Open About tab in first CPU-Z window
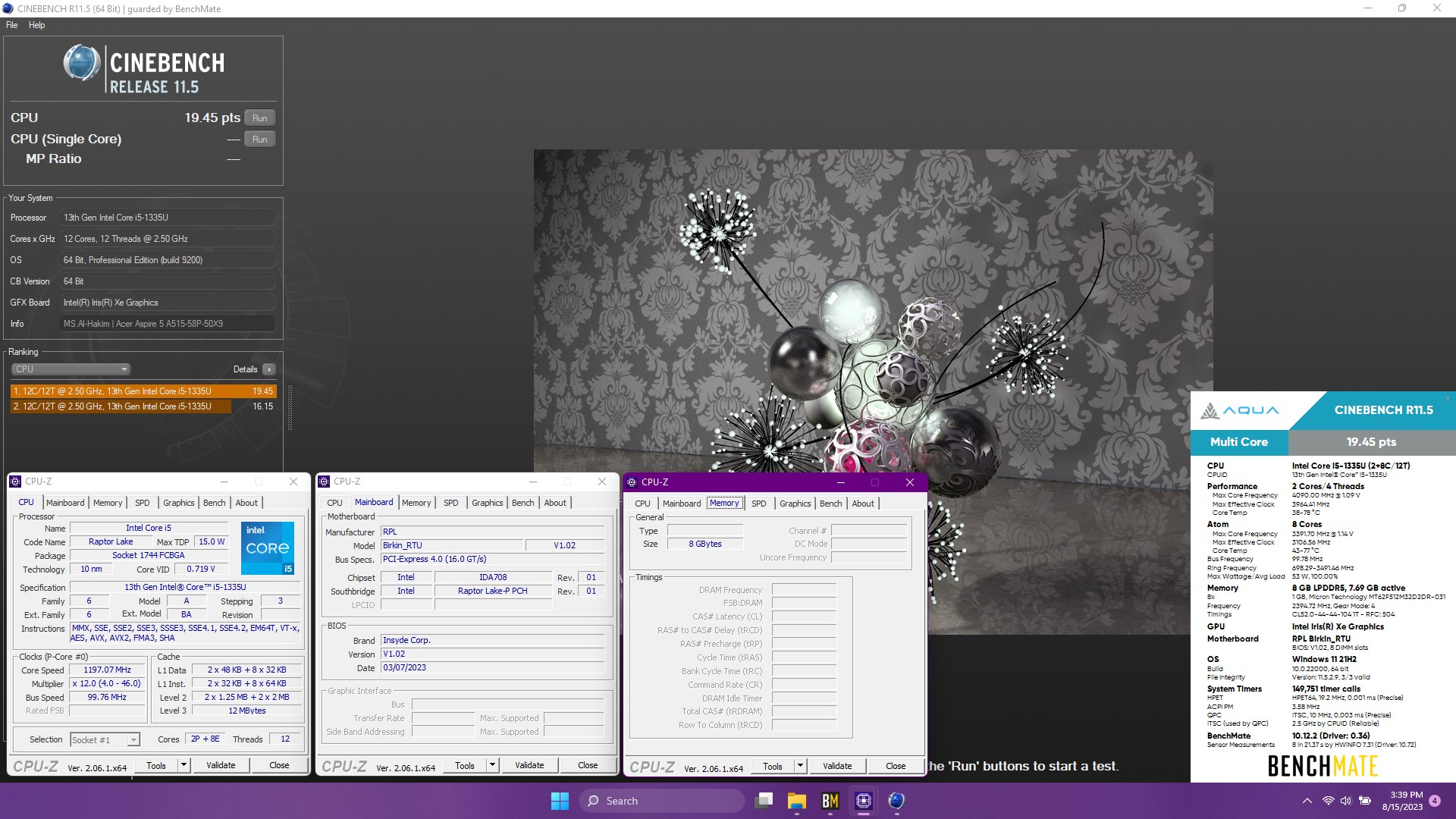The height and width of the screenshot is (819, 1456). click(x=246, y=503)
